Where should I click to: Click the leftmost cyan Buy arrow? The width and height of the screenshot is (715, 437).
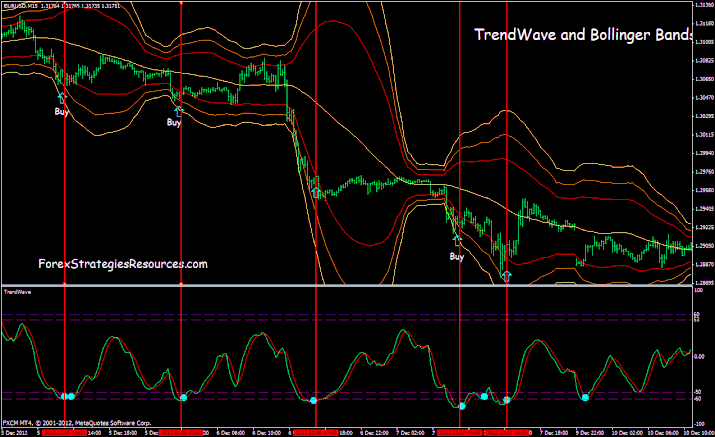tap(62, 98)
